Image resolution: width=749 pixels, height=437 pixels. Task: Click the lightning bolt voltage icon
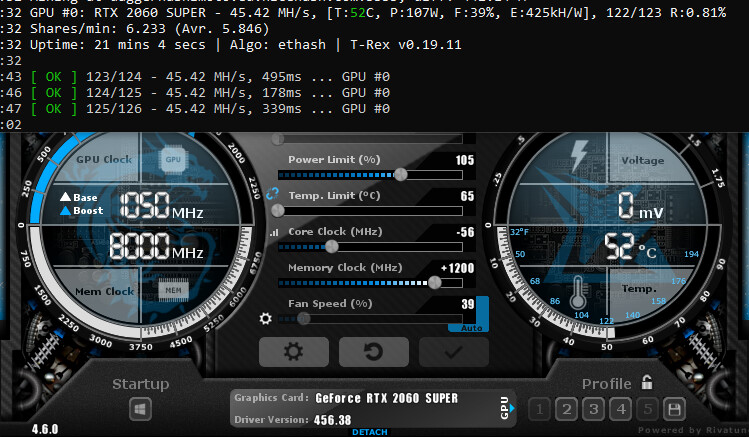point(579,156)
